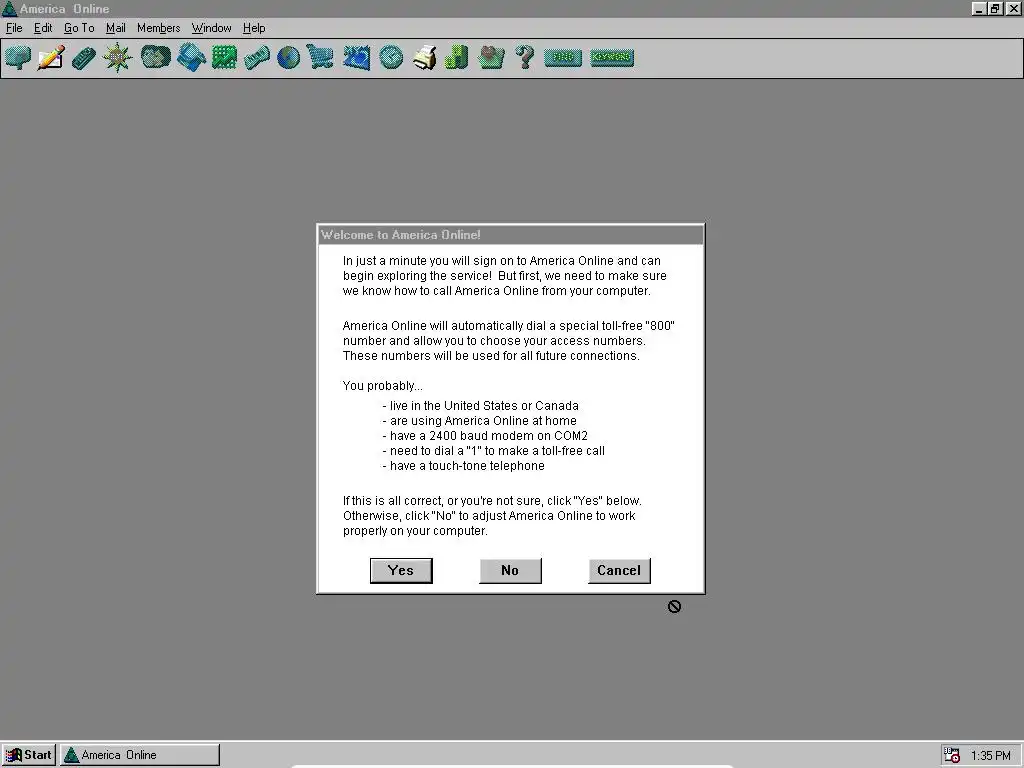The image size is (1024, 768).
Task: Click the text 'are using America Online at home'
Action: (483, 421)
